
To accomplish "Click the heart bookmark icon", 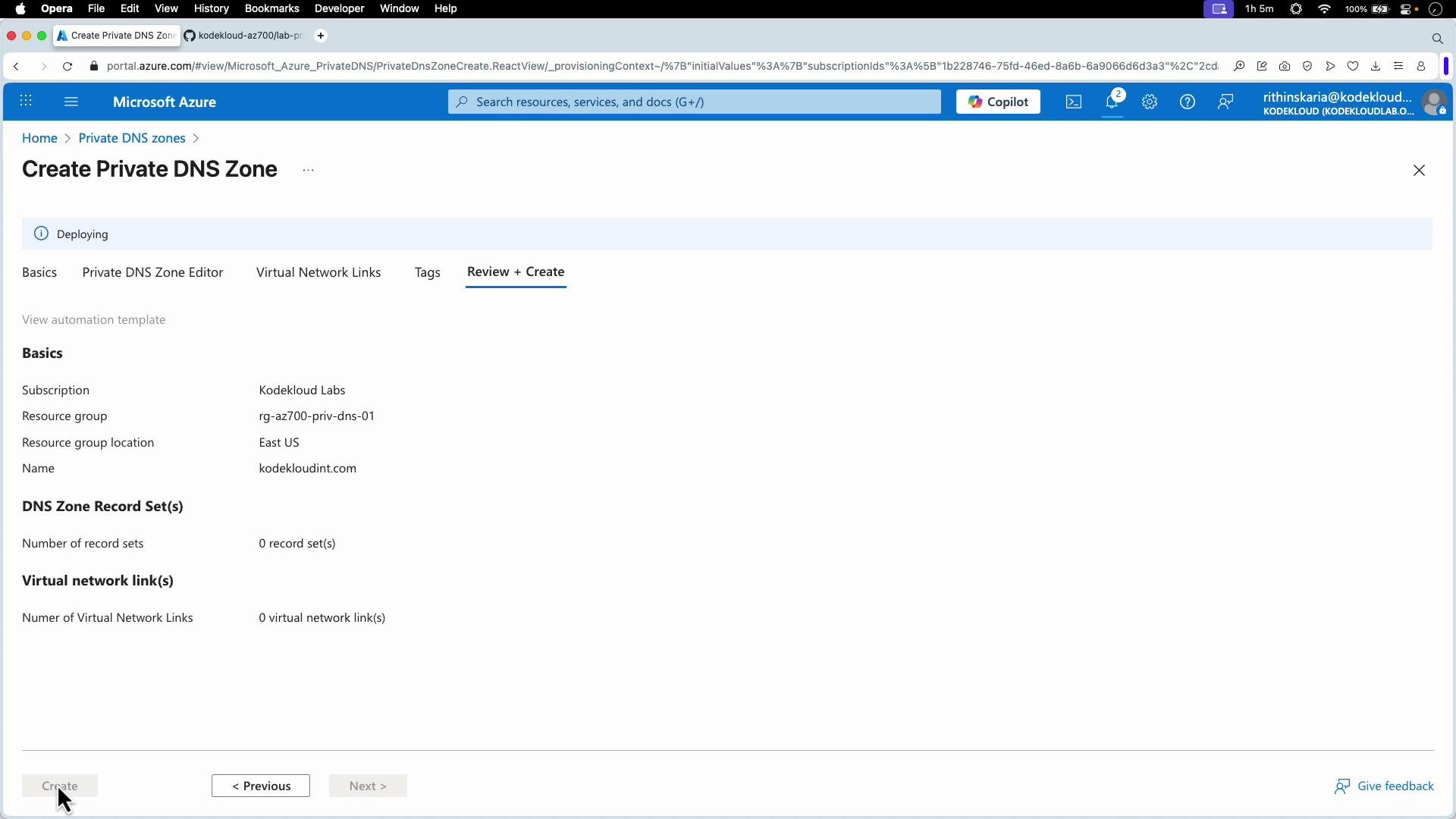I will [x=1353, y=67].
